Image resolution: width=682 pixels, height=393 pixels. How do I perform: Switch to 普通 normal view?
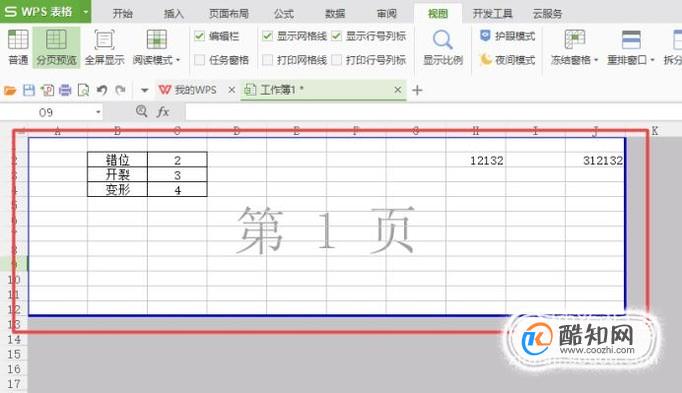pos(18,47)
